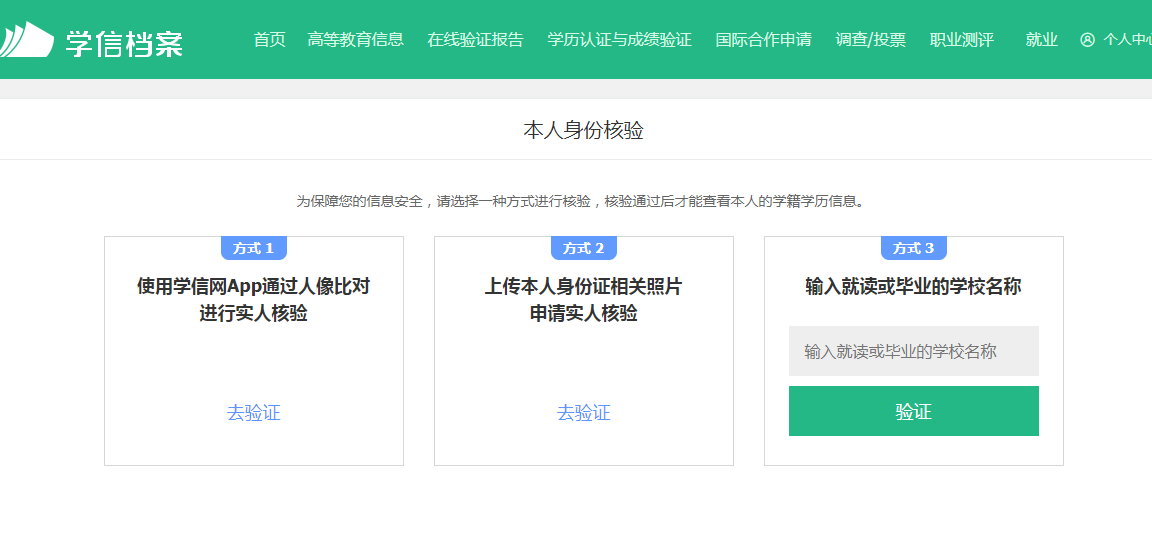Select the 方式 3 badge label
The width and height of the screenshot is (1152, 540).
(913, 248)
